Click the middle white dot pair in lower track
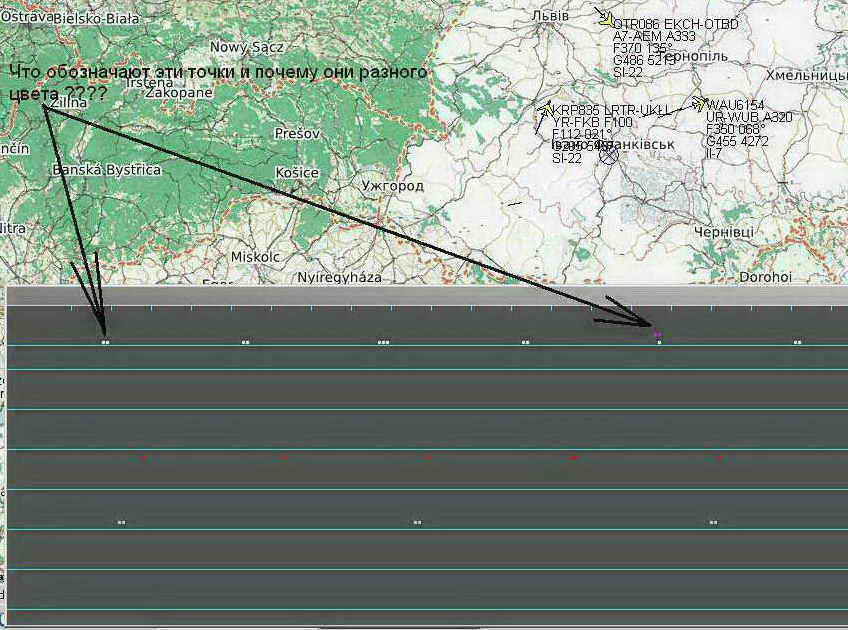 pyautogui.click(x=418, y=522)
